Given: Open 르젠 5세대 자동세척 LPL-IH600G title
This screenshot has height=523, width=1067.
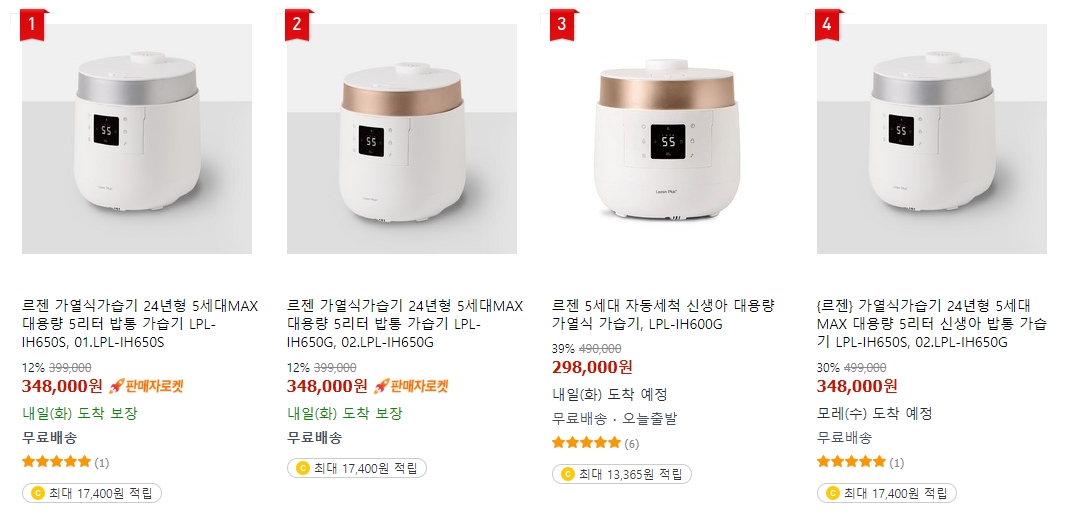Looking at the screenshot, I should tap(663, 315).
